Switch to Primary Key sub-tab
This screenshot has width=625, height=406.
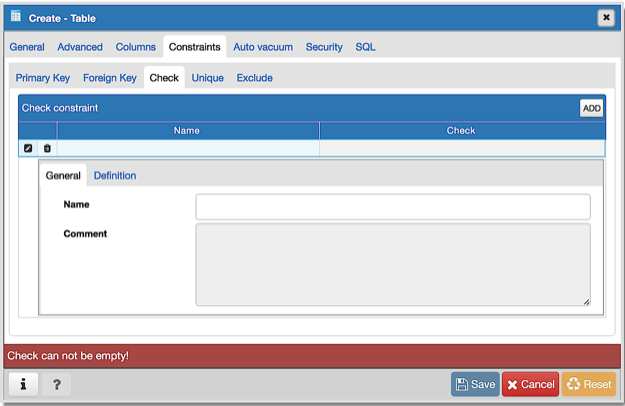[44, 78]
